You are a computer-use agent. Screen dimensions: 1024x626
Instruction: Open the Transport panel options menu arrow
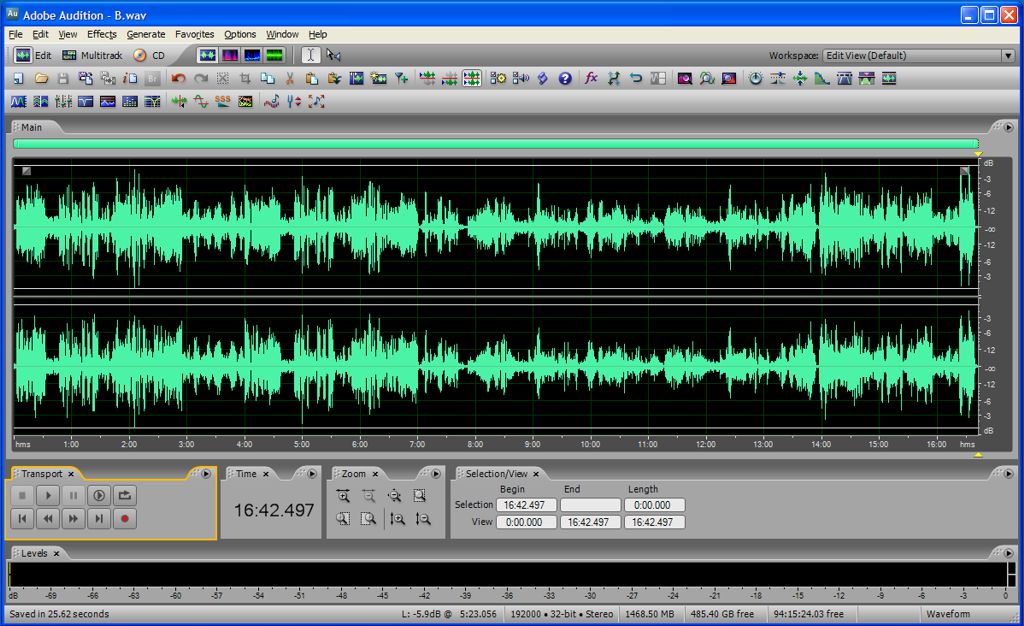pos(206,474)
